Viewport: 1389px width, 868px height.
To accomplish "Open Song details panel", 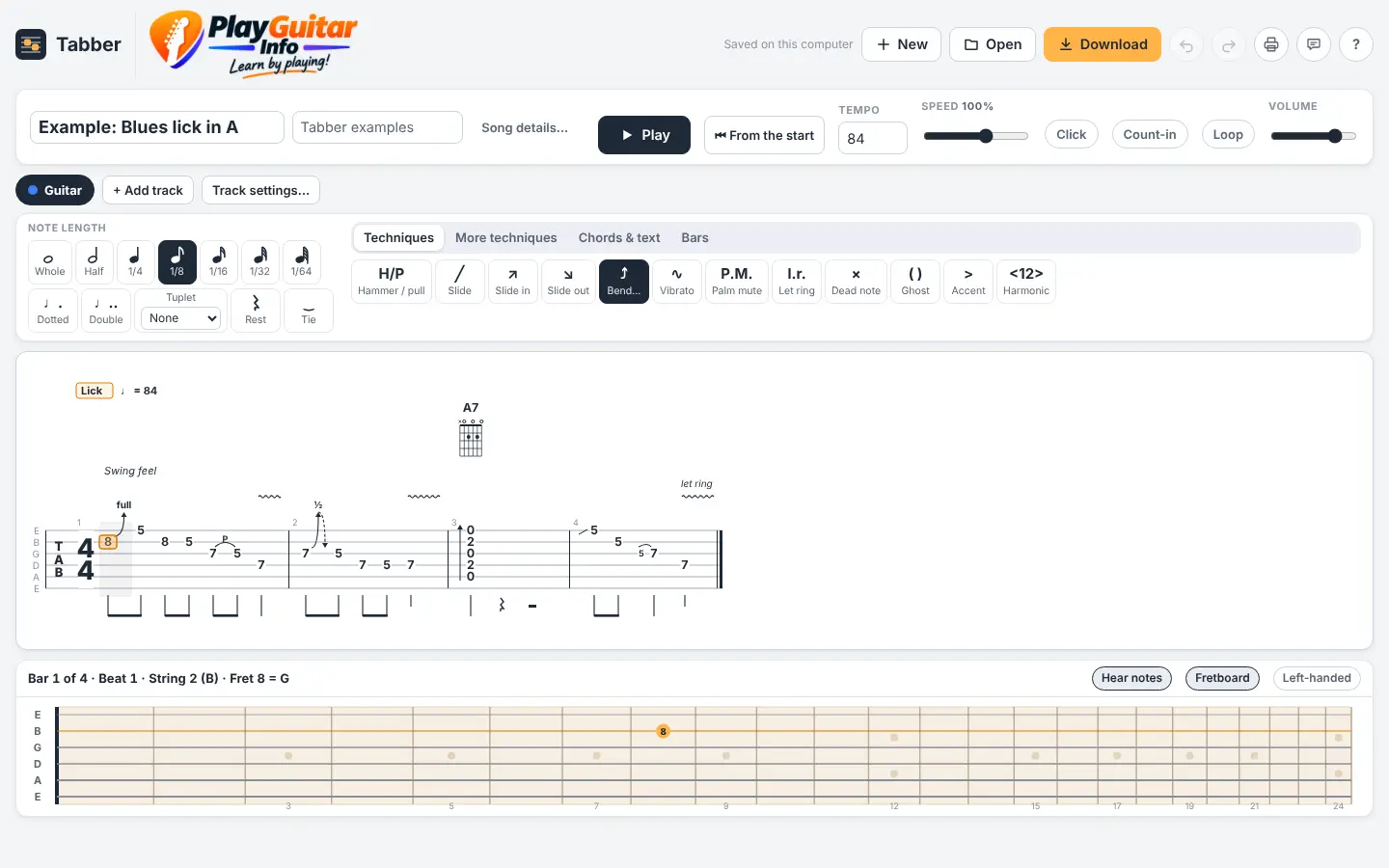I will [525, 127].
